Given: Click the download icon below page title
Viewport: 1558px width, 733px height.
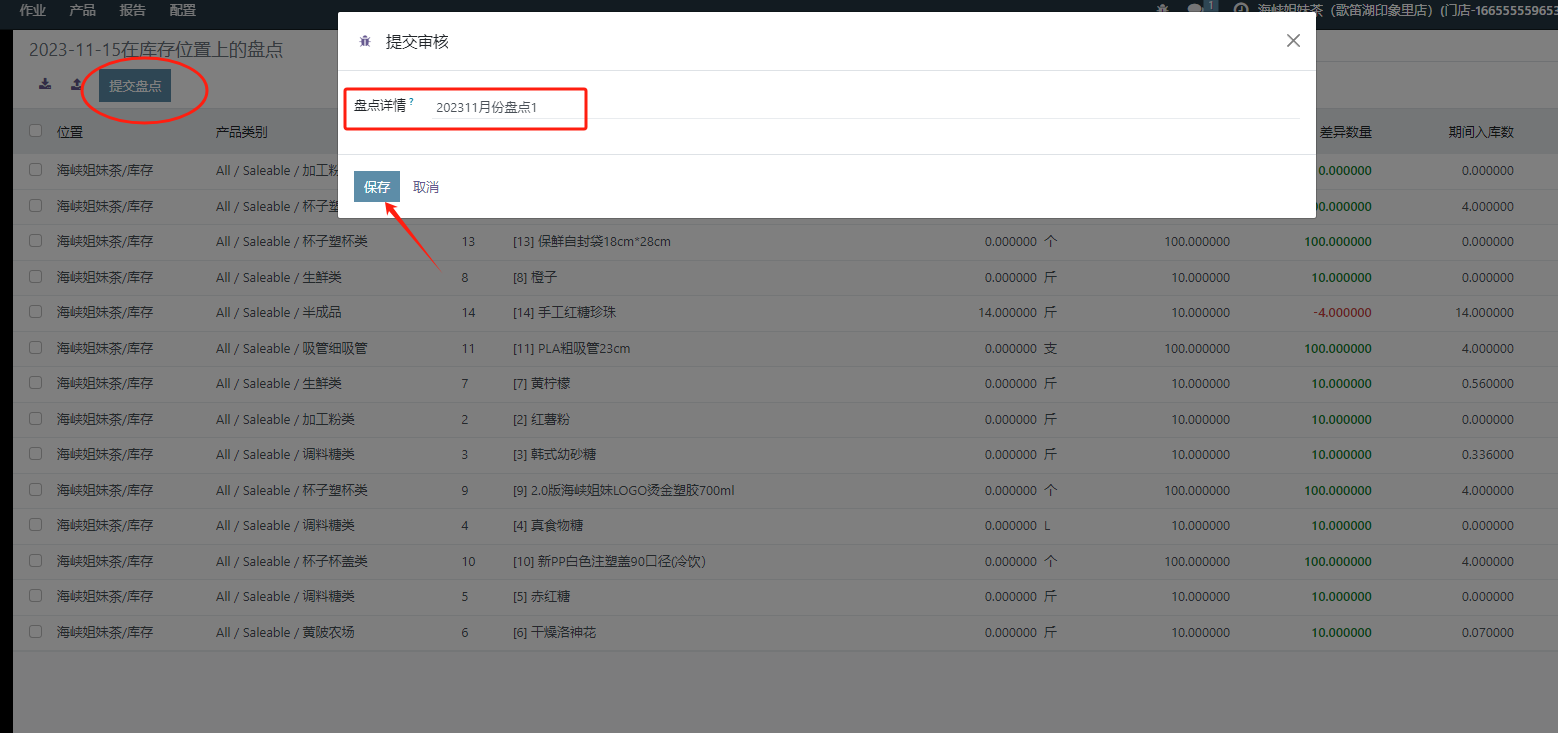Looking at the screenshot, I should [x=45, y=85].
